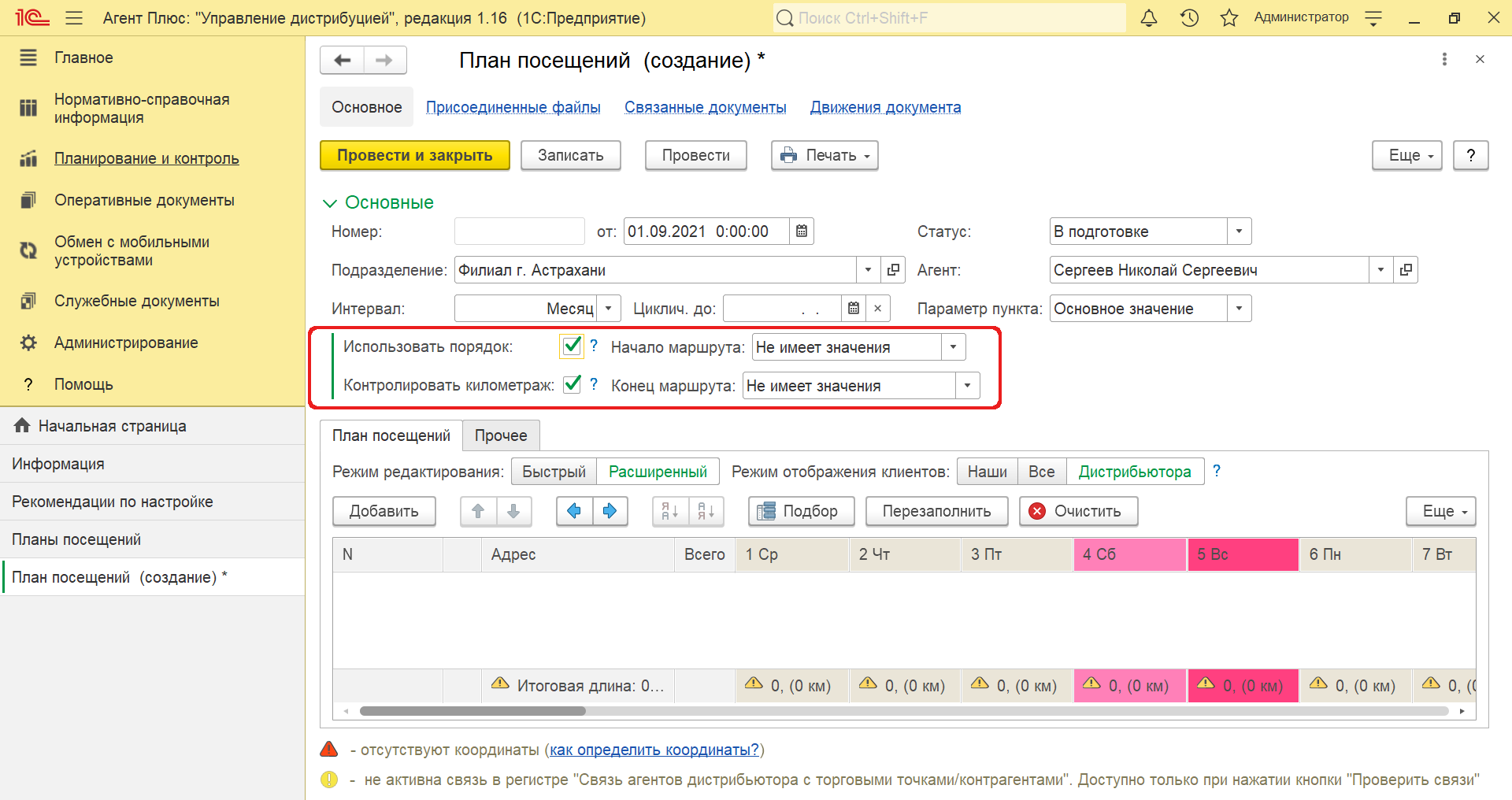Show help for Использовать порядок
1512x800 pixels.
(x=594, y=345)
